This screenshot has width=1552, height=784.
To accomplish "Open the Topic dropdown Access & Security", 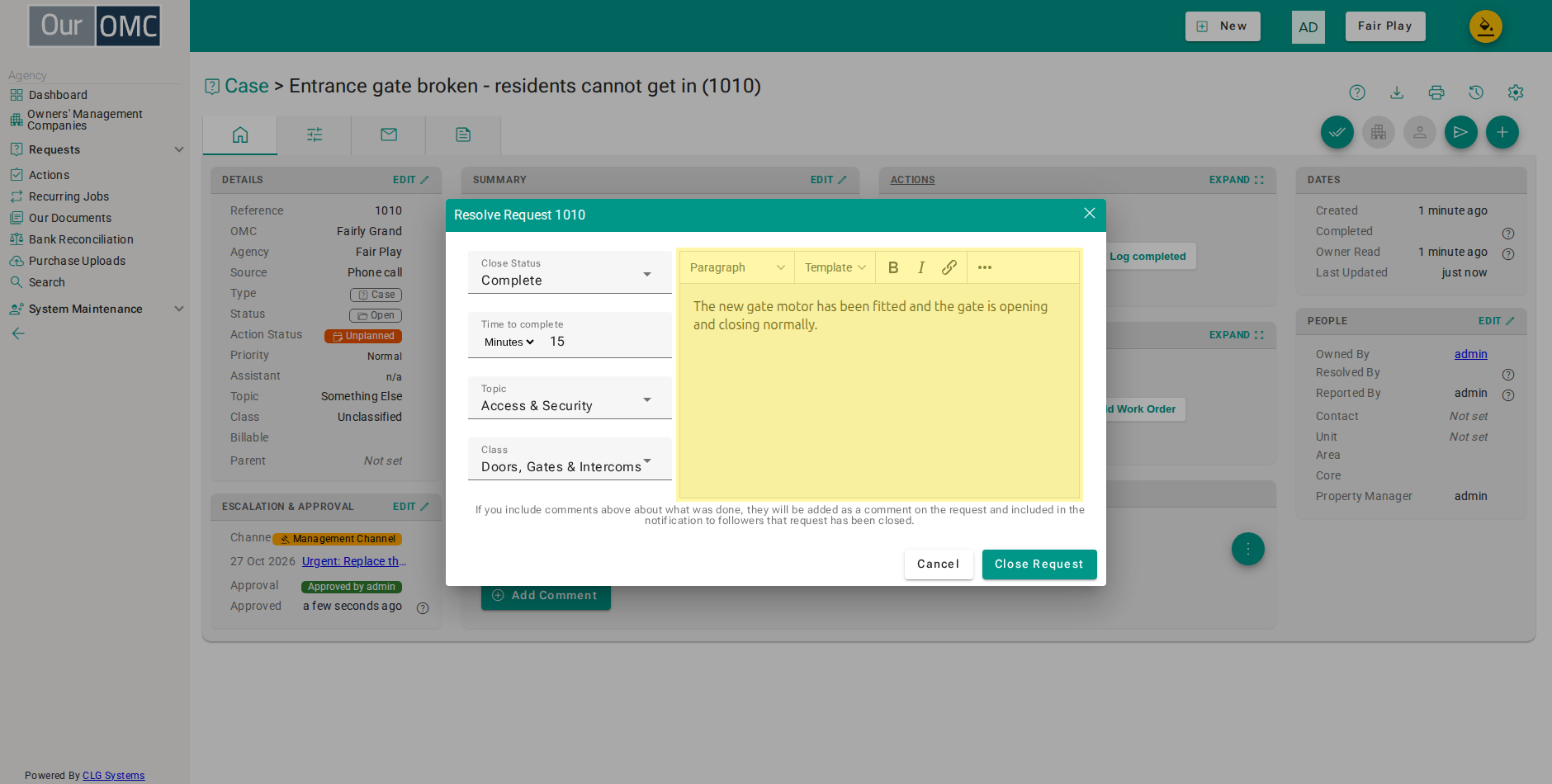I will click(x=570, y=398).
